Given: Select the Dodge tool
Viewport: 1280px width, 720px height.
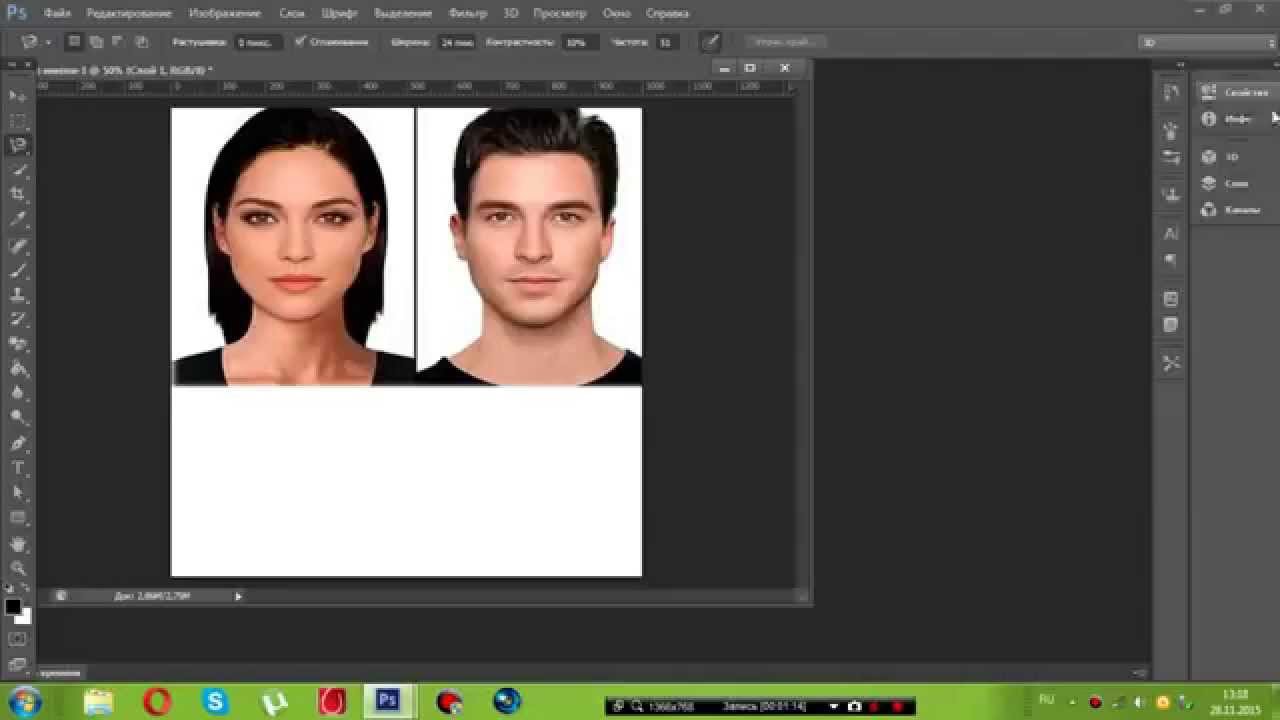Looking at the screenshot, I should tap(18, 418).
